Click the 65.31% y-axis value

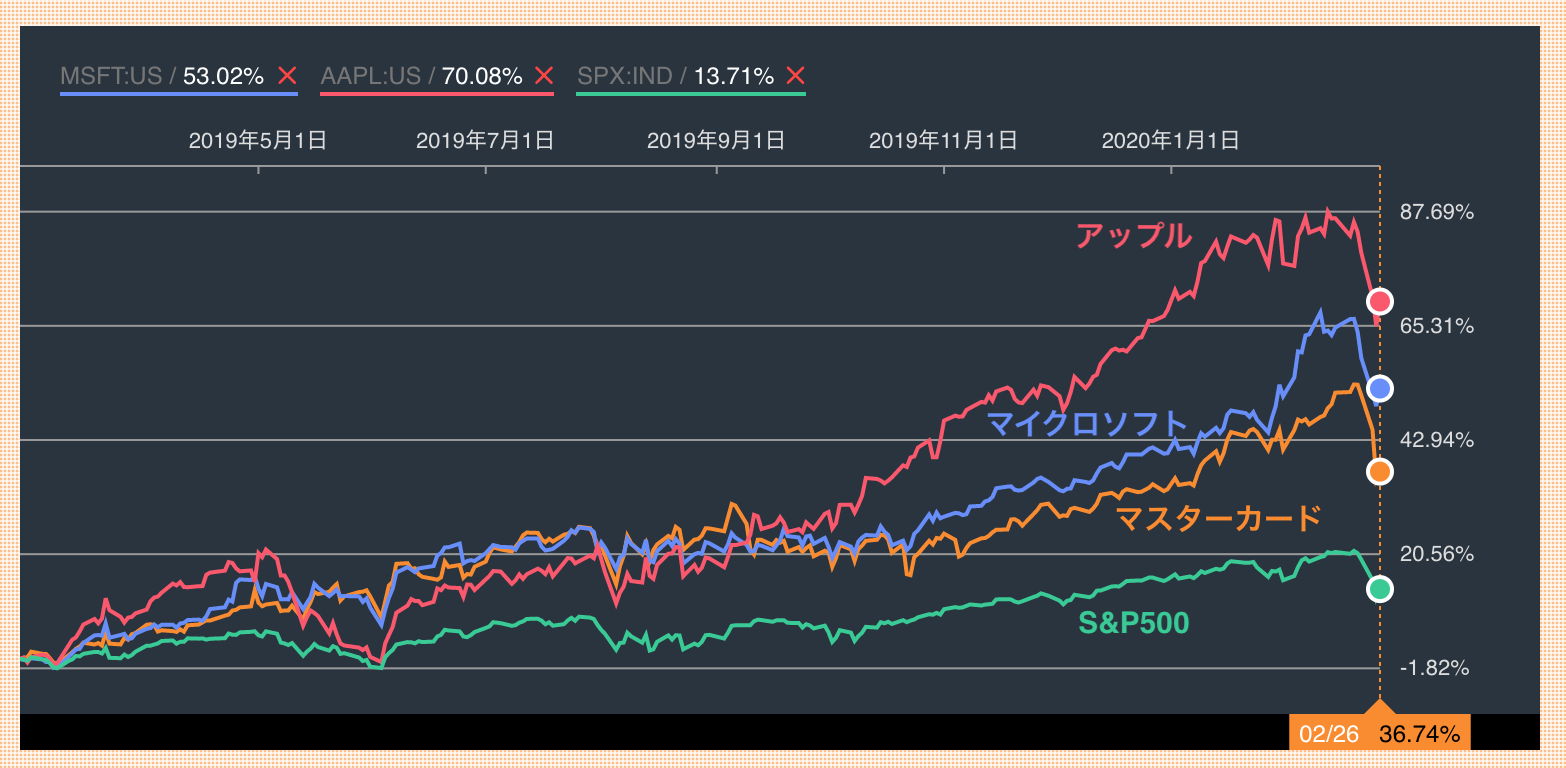point(1436,326)
